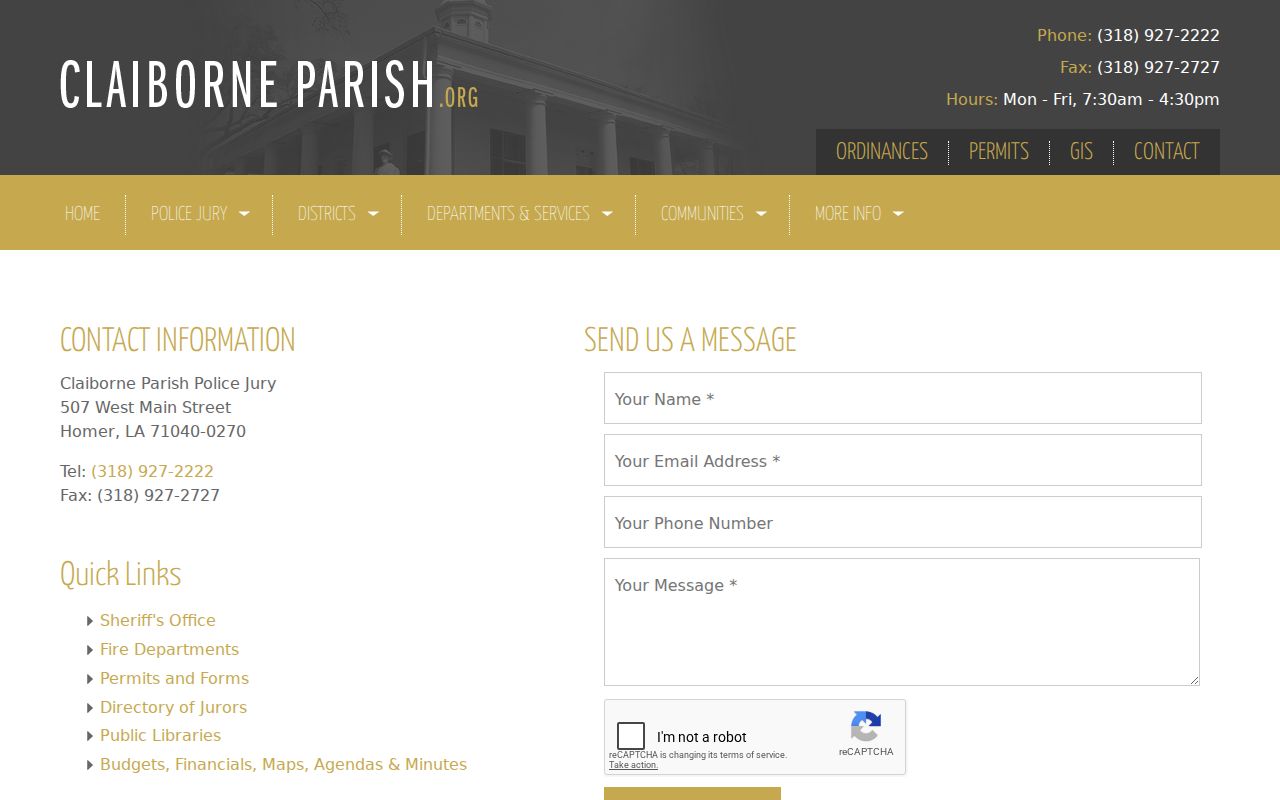Expand the Districts menu arrow

(x=373, y=214)
